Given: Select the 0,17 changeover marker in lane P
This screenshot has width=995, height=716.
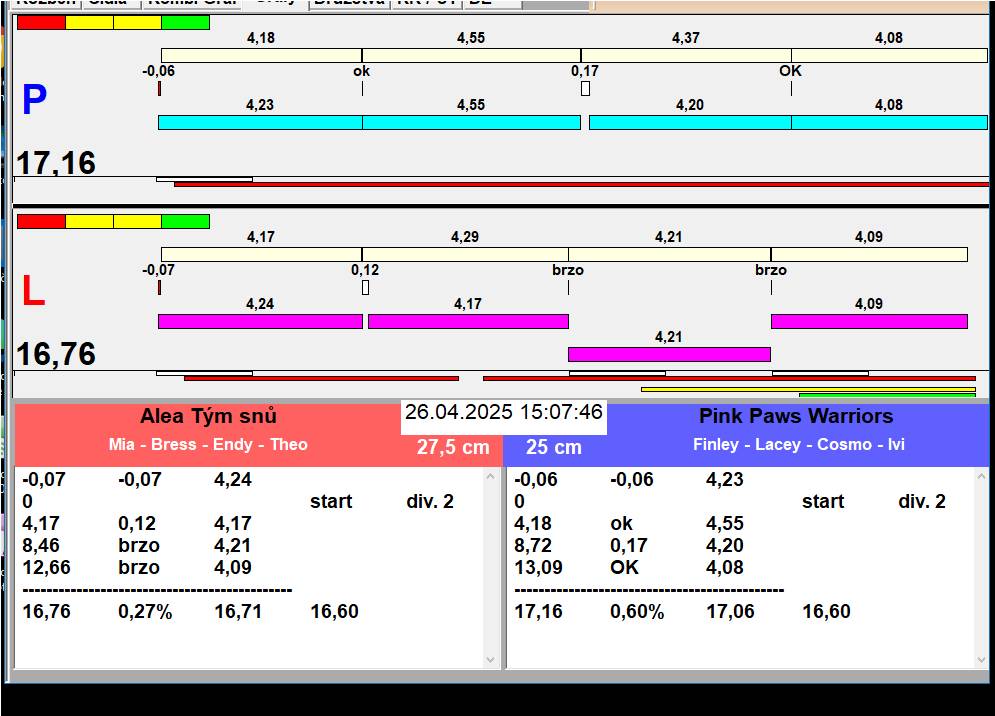Looking at the screenshot, I should point(585,88).
